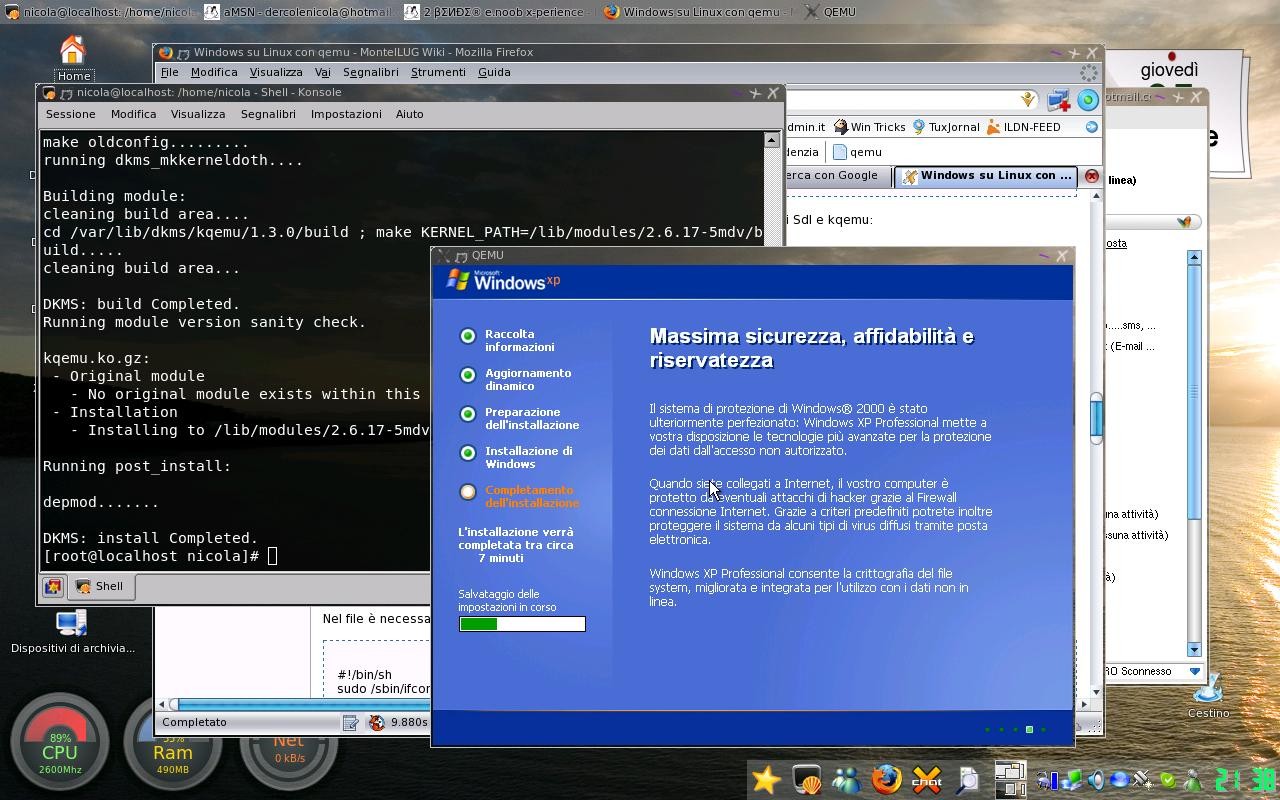Launch the X-Chat icon in bottom panel
Screen dimensions: 1280x800
(x=926, y=779)
